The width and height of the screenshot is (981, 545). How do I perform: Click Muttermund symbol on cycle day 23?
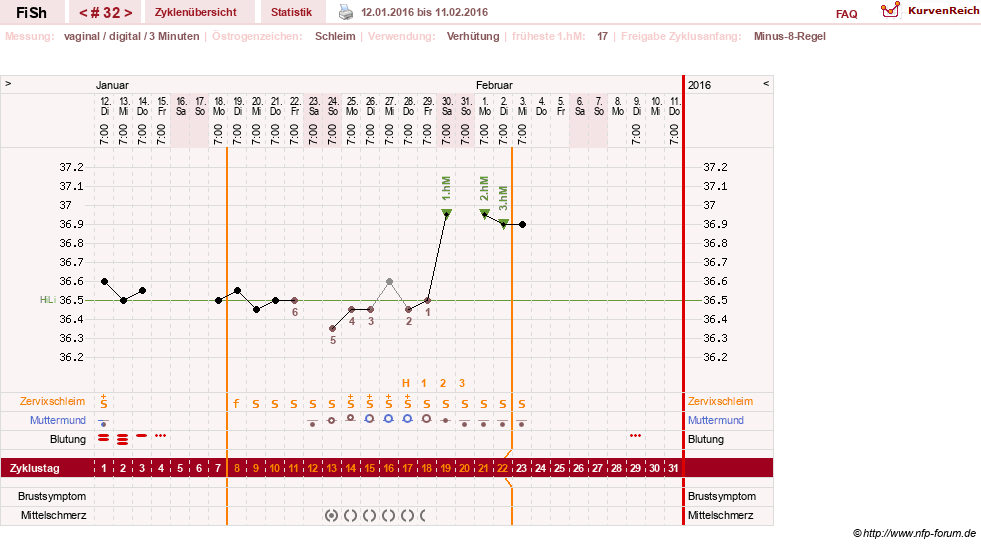click(x=521, y=422)
